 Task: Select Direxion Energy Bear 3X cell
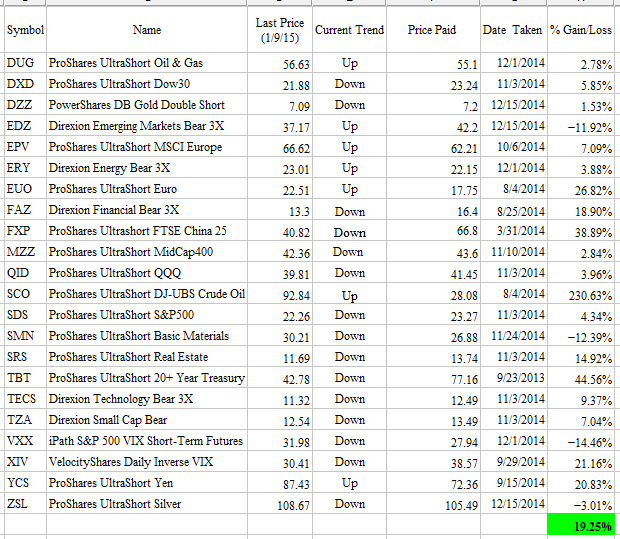coord(147,167)
